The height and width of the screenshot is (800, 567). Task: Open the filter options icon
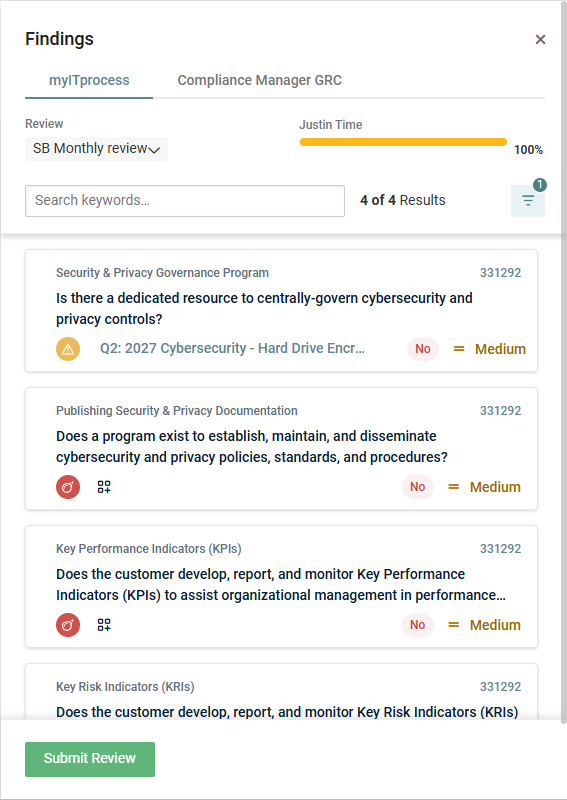pyautogui.click(x=528, y=201)
